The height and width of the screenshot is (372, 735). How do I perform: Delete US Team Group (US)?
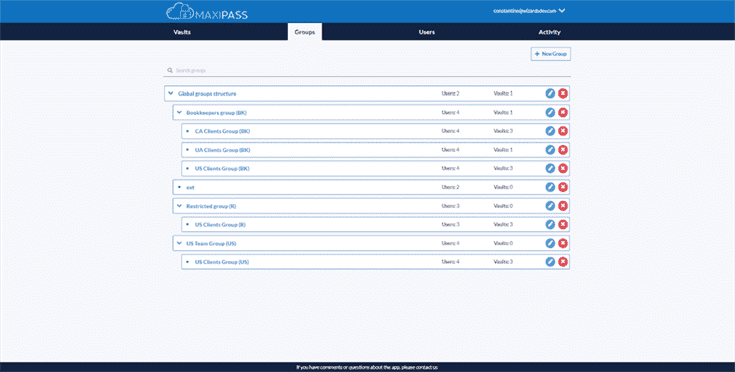tap(563, 243)
